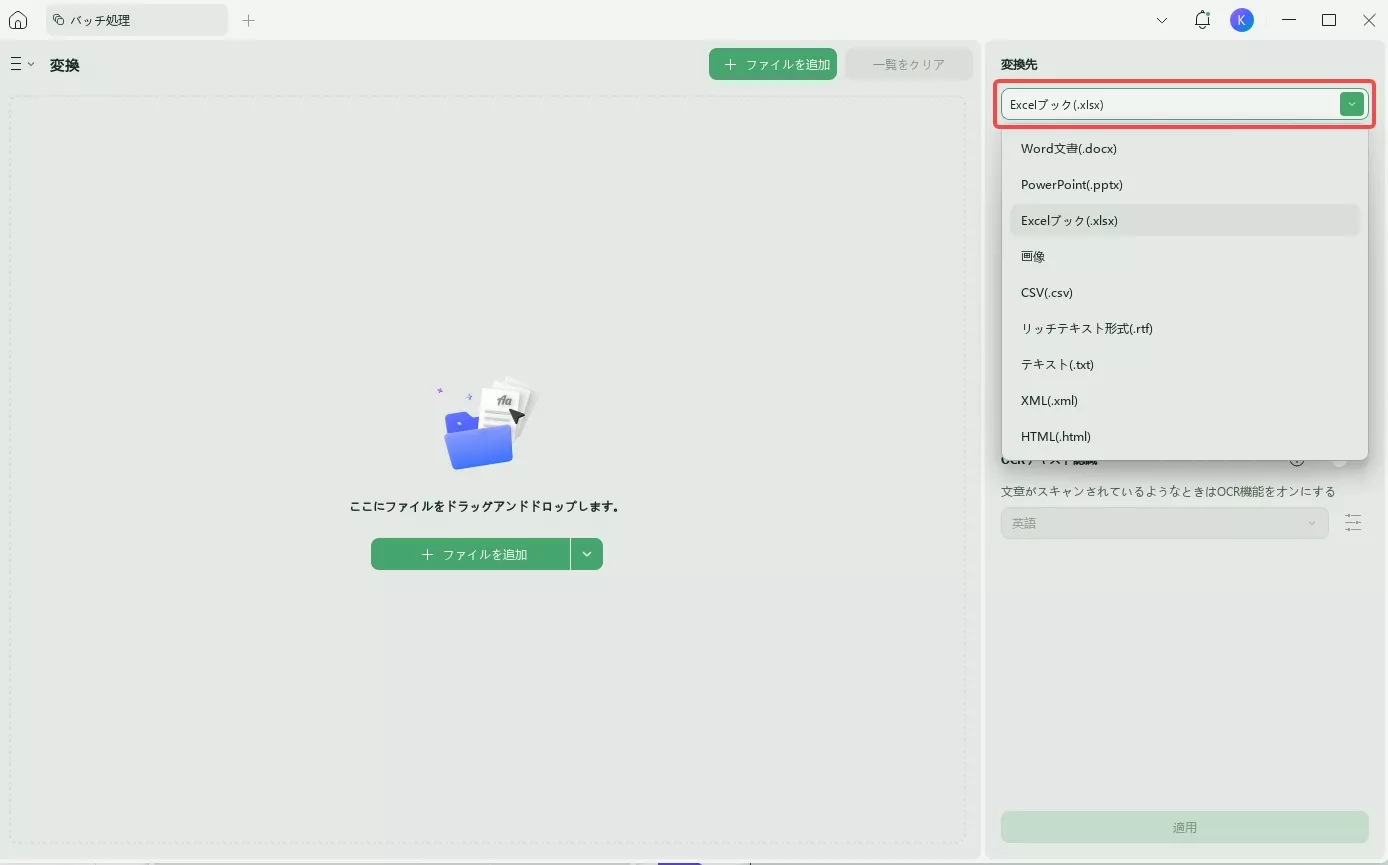Select リッチテキスト形式(.rtf) format
Screen dimensions: 1388x865
point(1185,328)
